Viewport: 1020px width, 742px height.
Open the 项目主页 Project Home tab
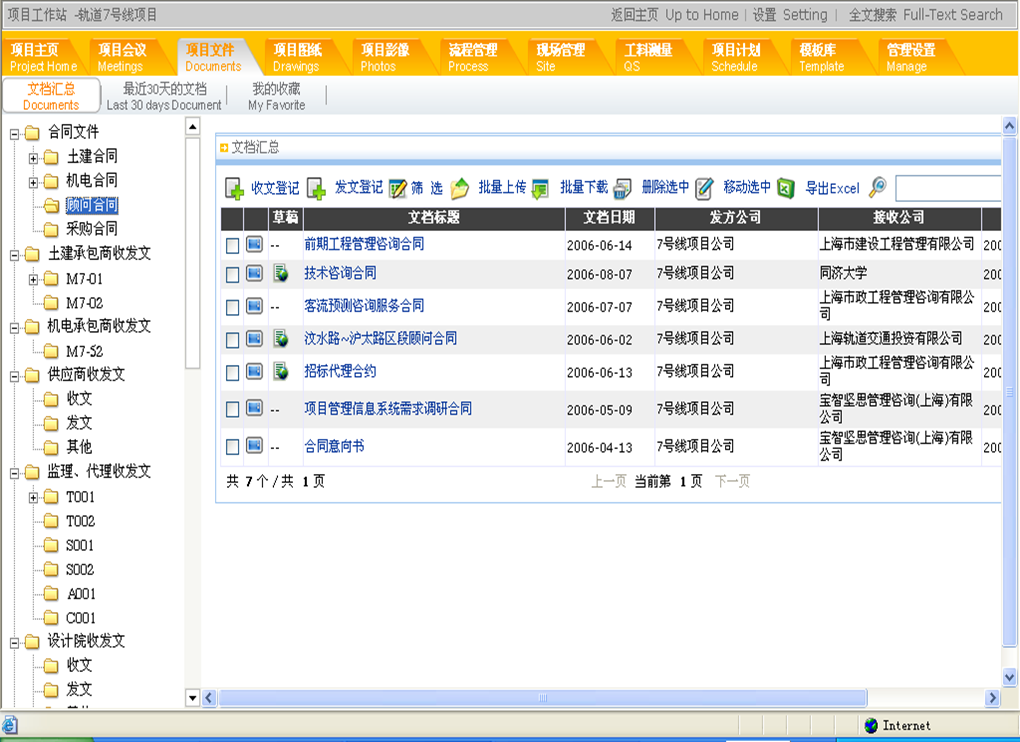pyautogui.click(x=43, y=57)
